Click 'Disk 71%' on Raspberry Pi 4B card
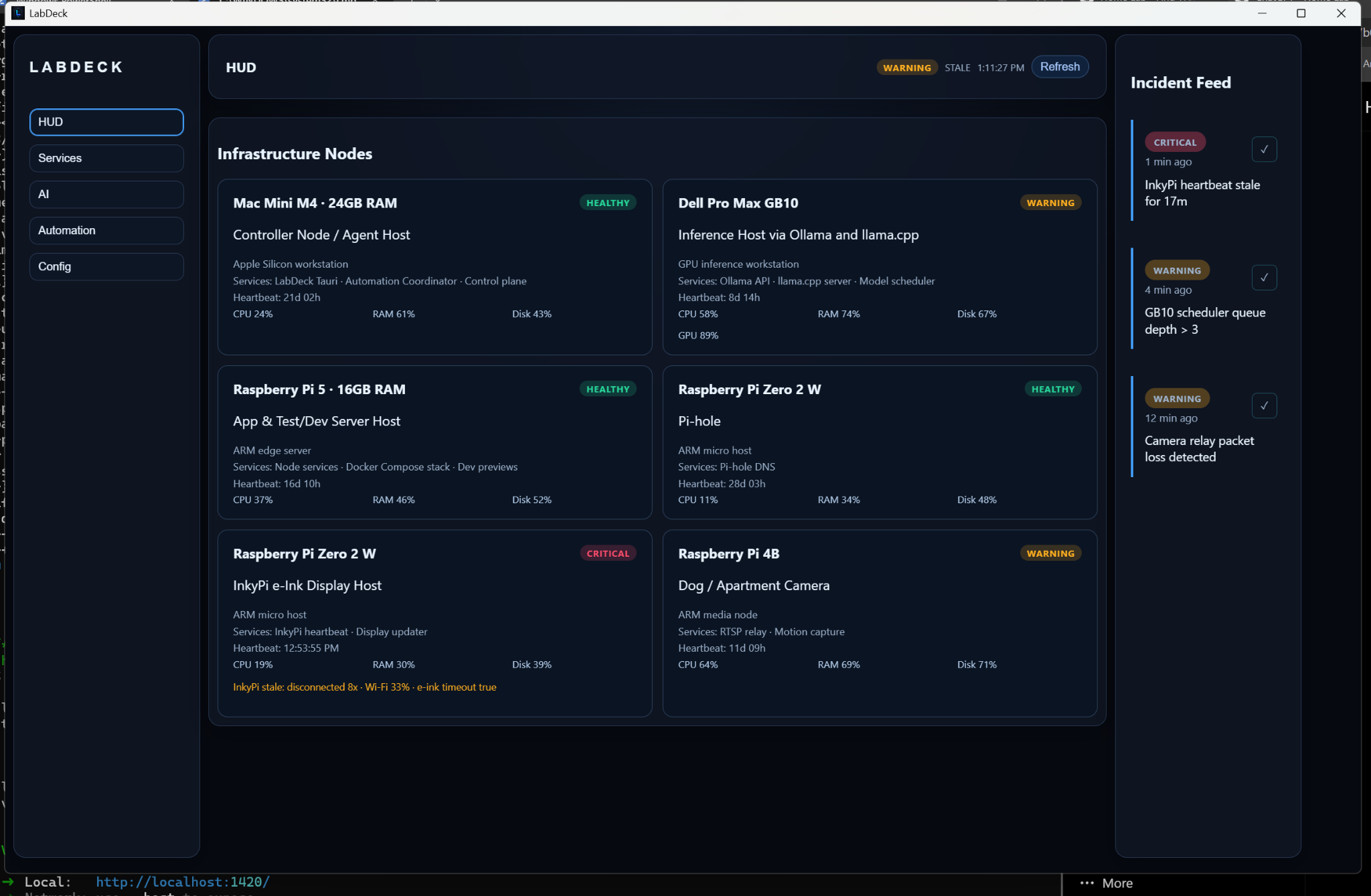Image resolution: width=1371 pixels, height=896 pixels. 977,664
